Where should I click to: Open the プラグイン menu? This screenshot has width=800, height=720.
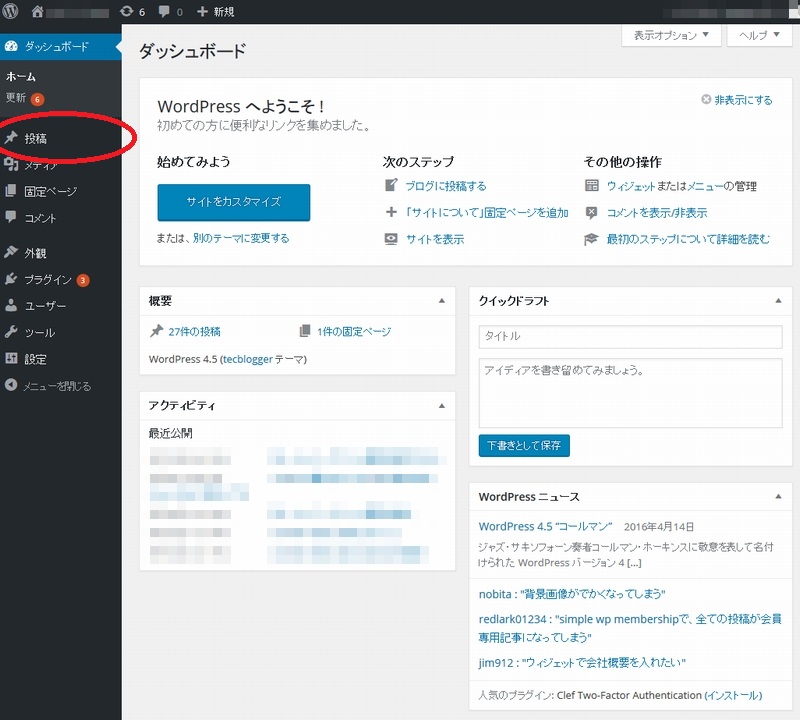61,280
